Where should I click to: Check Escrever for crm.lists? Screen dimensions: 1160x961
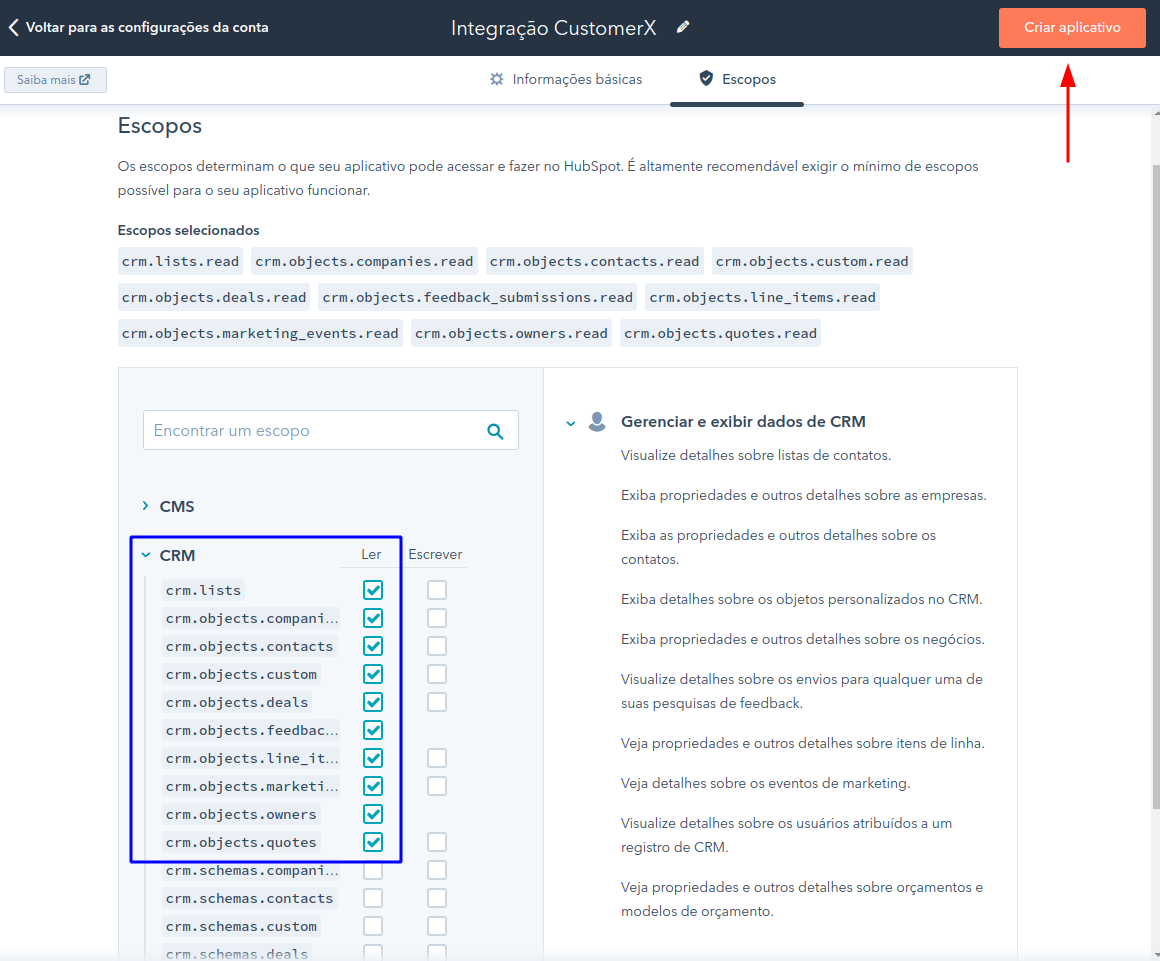click(436, 590)
